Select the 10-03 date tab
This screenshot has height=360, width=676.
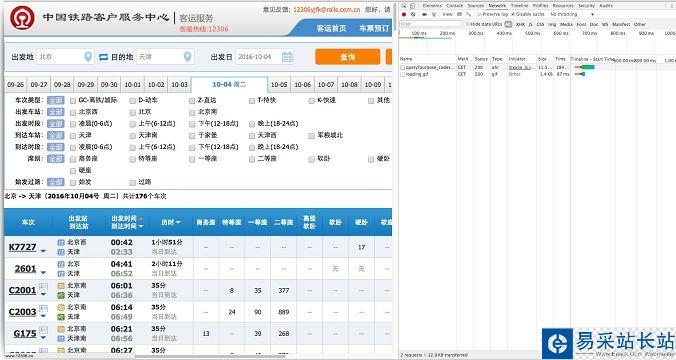coord(179,85)
